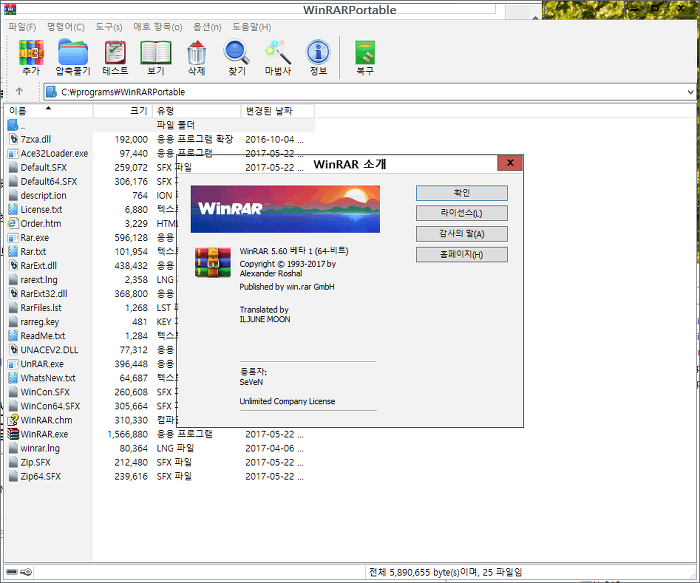Select the parent folder '..' icon row

(13, 125)
